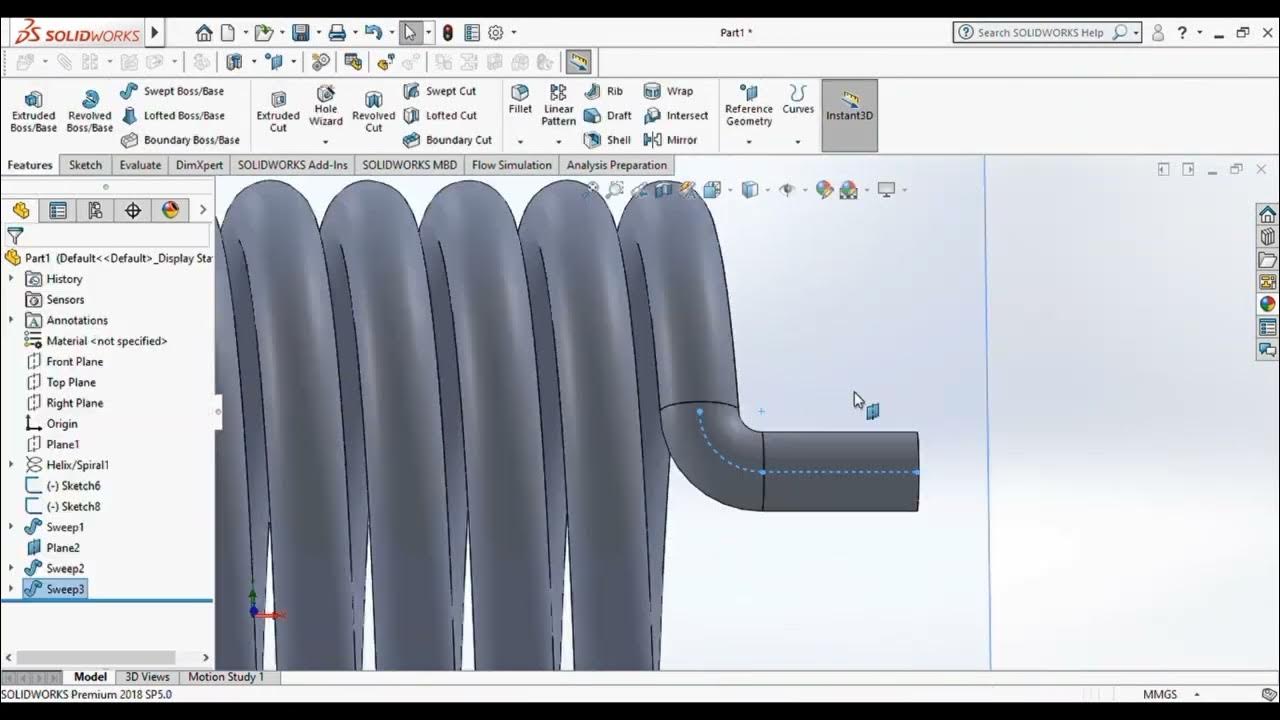This screenshot has height=720, width=1280.
Task: Open the DisplayManager tab icon
Action: [x=171, y=210]
